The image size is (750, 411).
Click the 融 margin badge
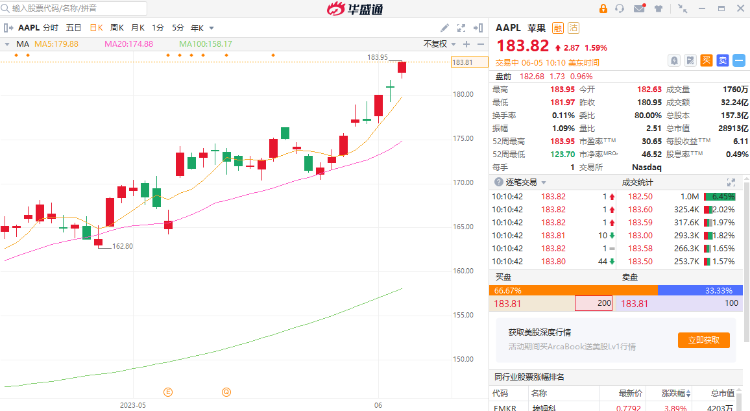[x=558, y=28]
